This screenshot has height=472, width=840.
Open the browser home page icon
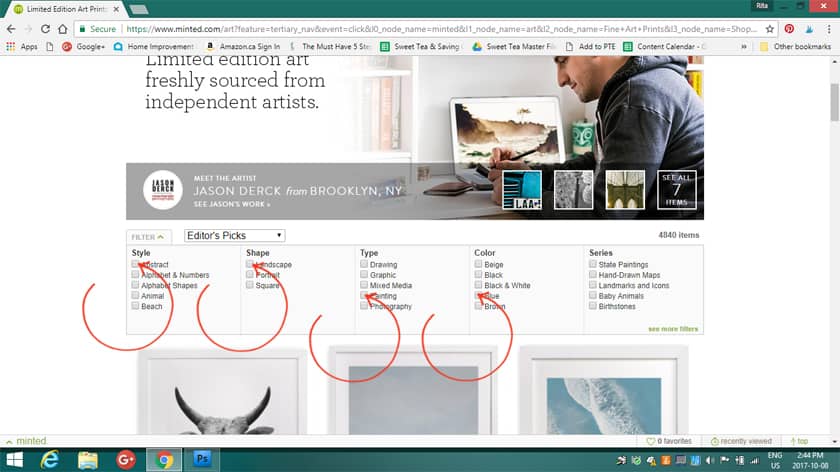[x=63, y=29]
